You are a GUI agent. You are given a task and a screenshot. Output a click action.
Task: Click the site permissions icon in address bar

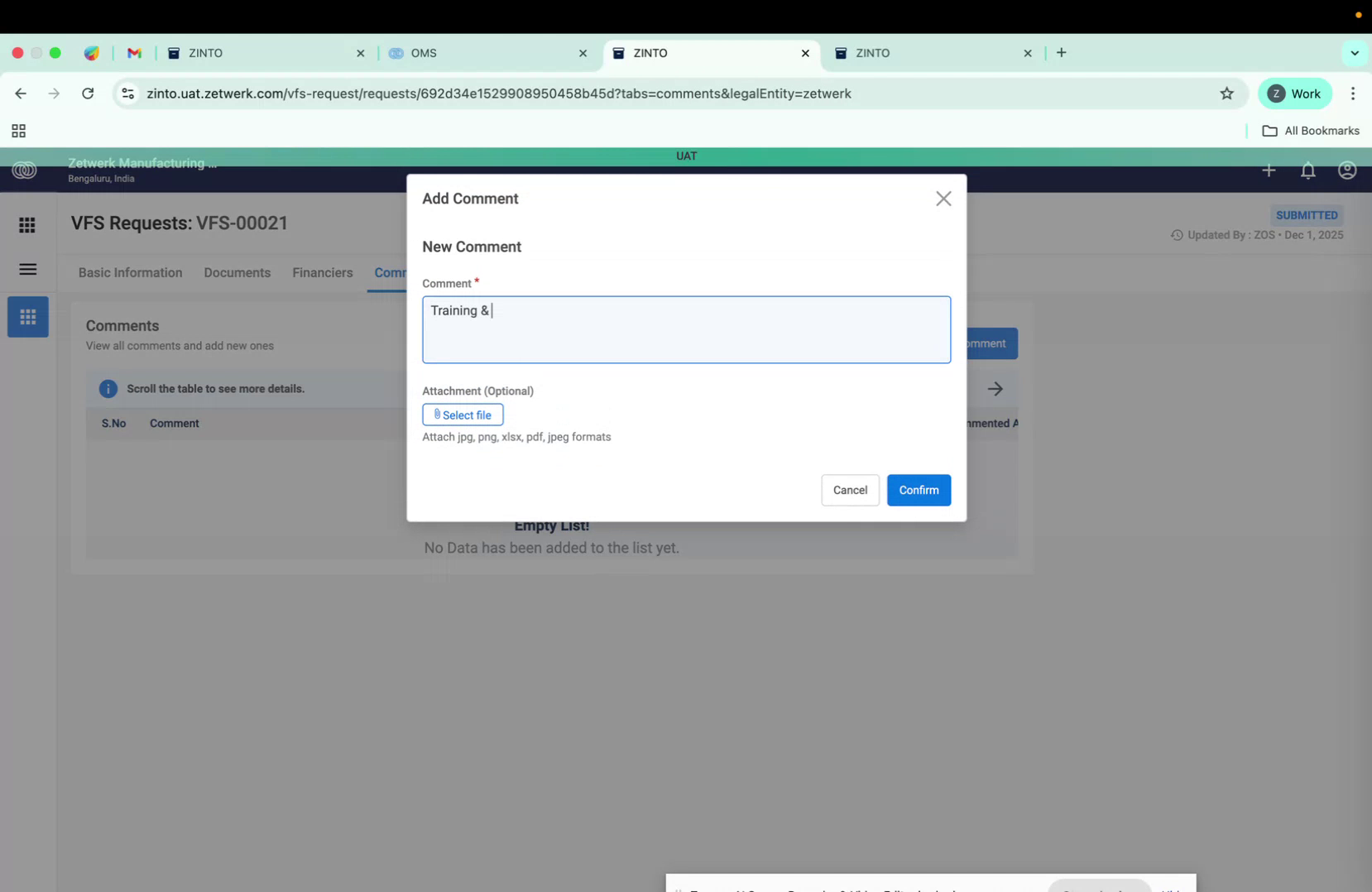127,94
